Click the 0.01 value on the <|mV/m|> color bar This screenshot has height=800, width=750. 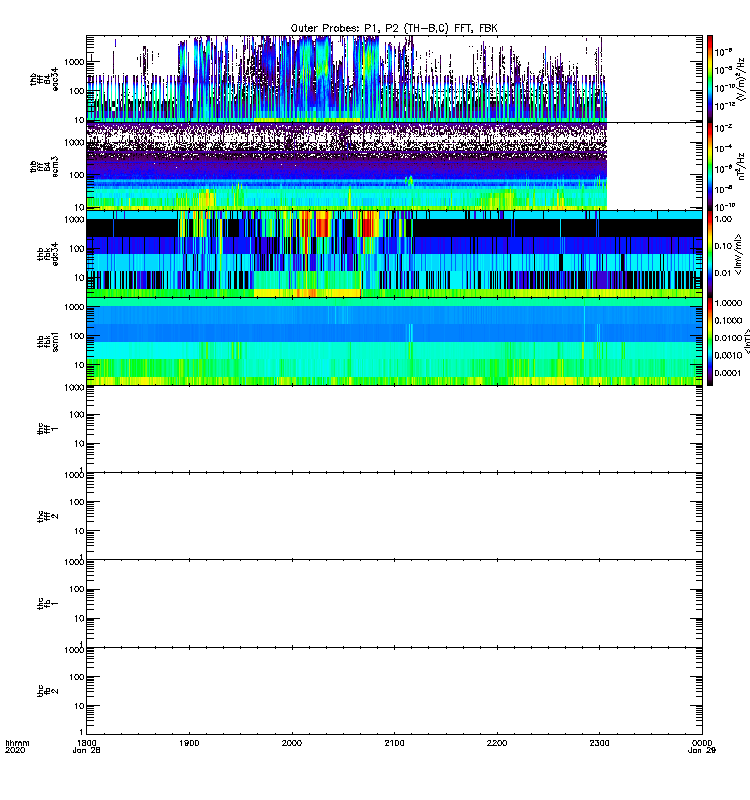click(x=723, y=273)
